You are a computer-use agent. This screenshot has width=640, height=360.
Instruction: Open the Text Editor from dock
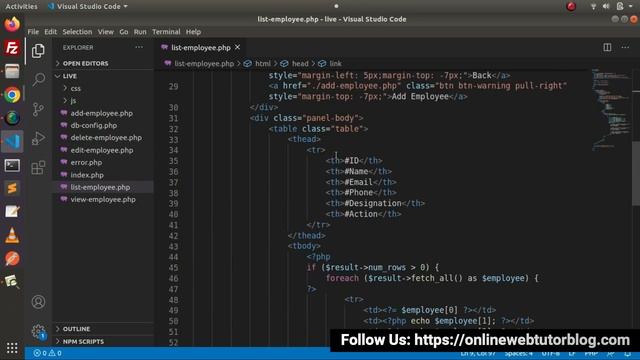(x=12, y=211)
